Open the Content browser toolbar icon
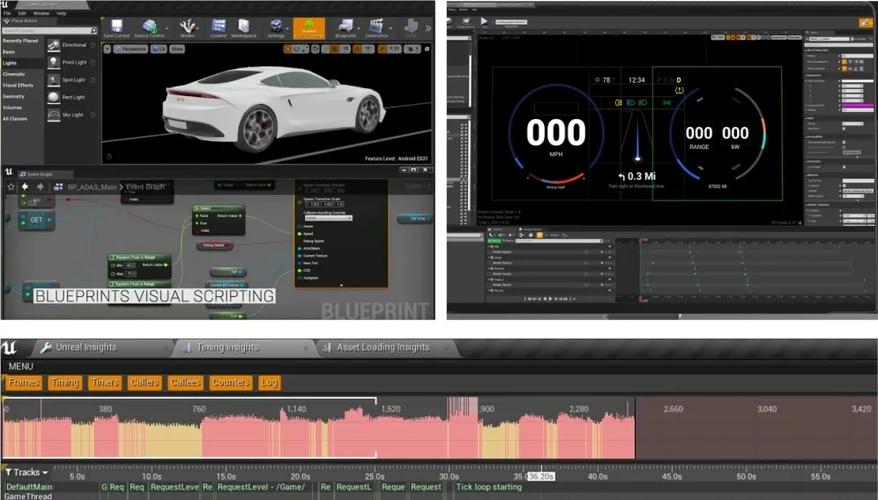This screenshot has height=500, width=878. pos(218,28)
